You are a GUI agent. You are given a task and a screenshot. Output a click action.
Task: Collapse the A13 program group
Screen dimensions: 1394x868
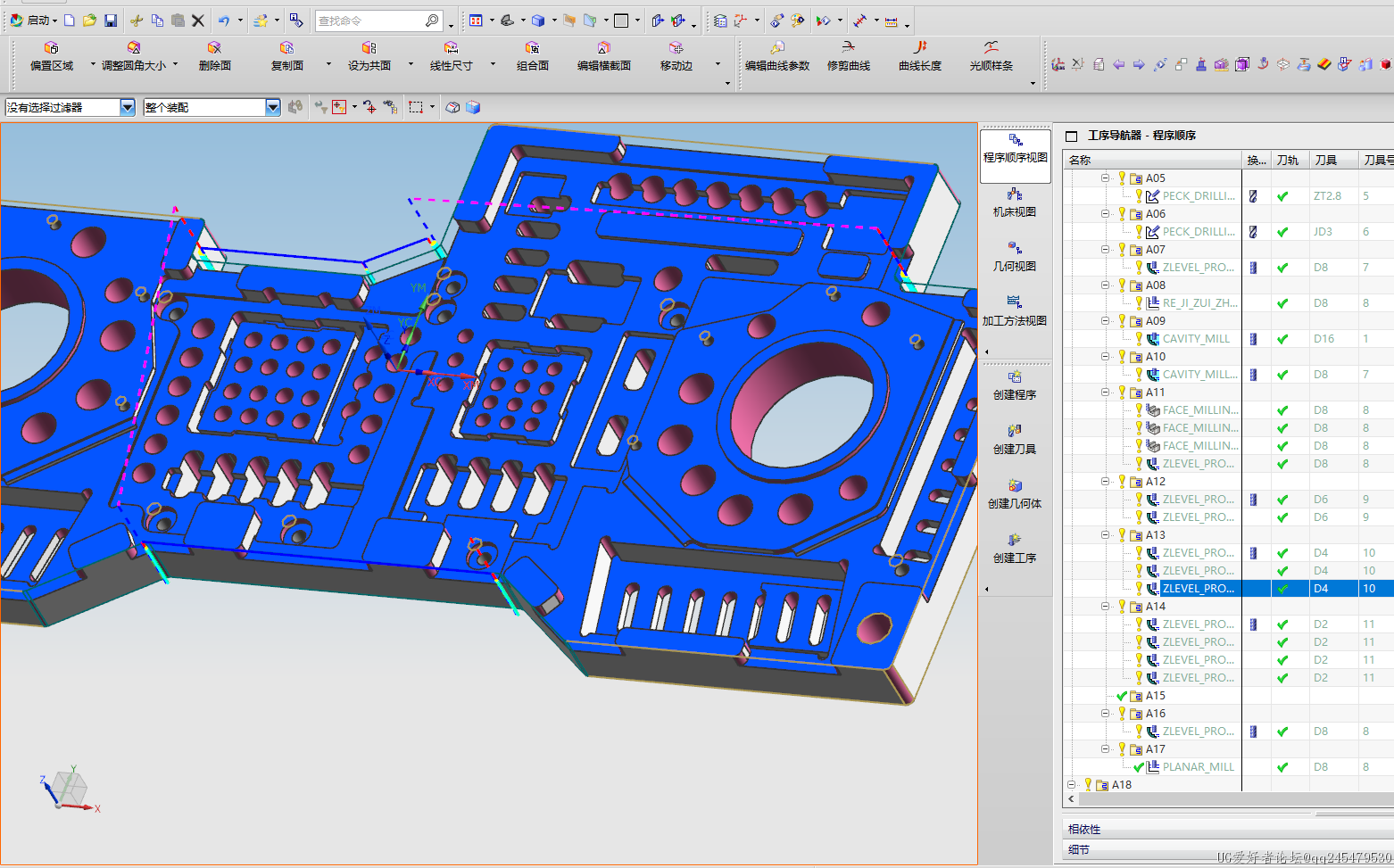pos(1105,534)
